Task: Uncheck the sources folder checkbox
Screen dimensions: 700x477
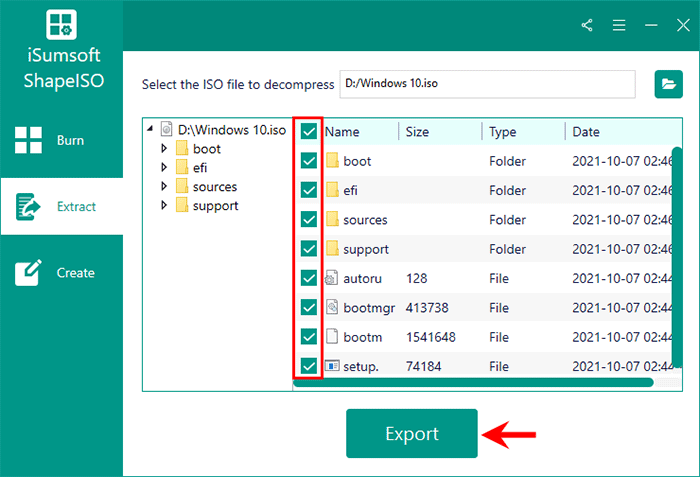Action: (x=308, y=219)
